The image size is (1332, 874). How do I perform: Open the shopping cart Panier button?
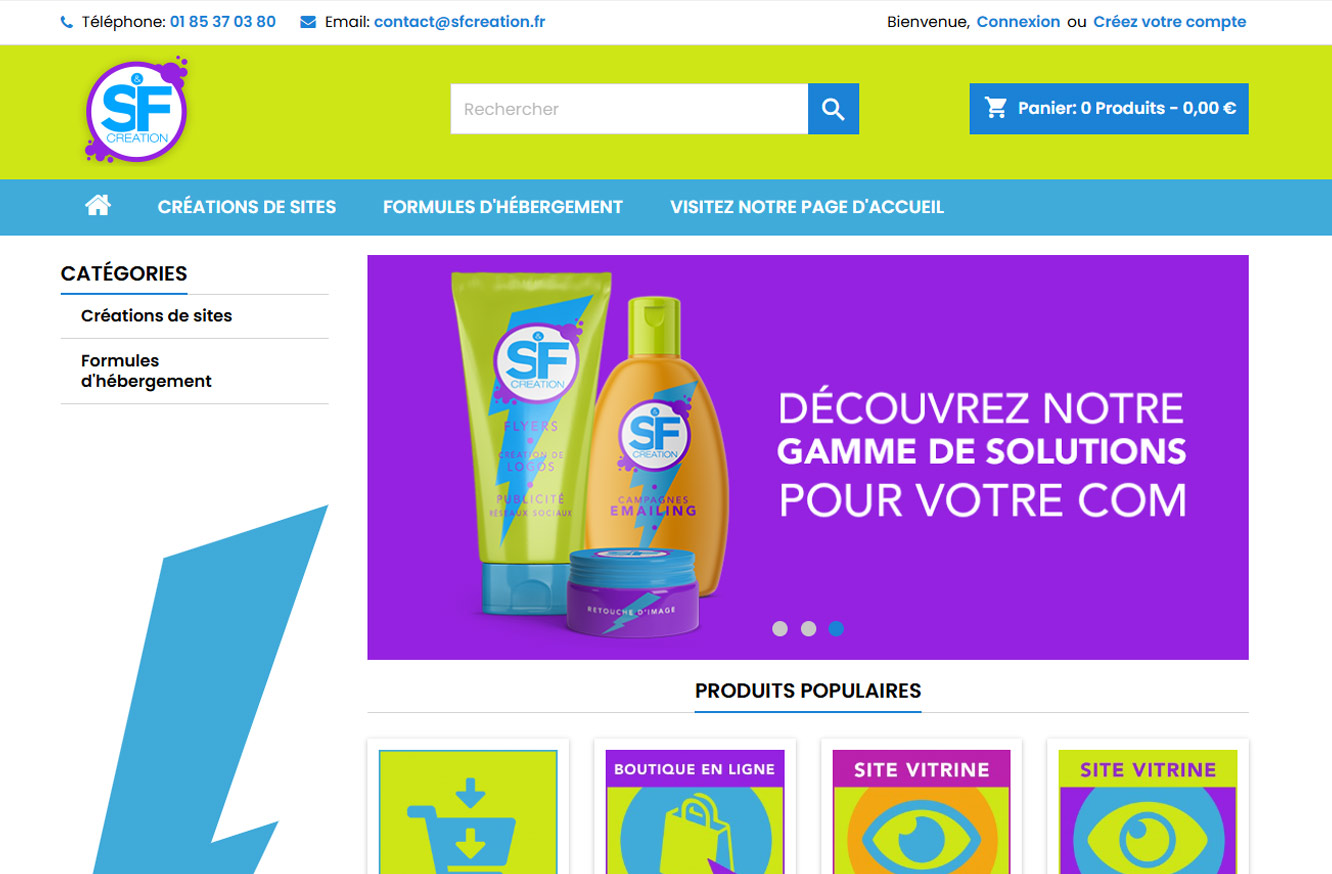coord(1109,108)
